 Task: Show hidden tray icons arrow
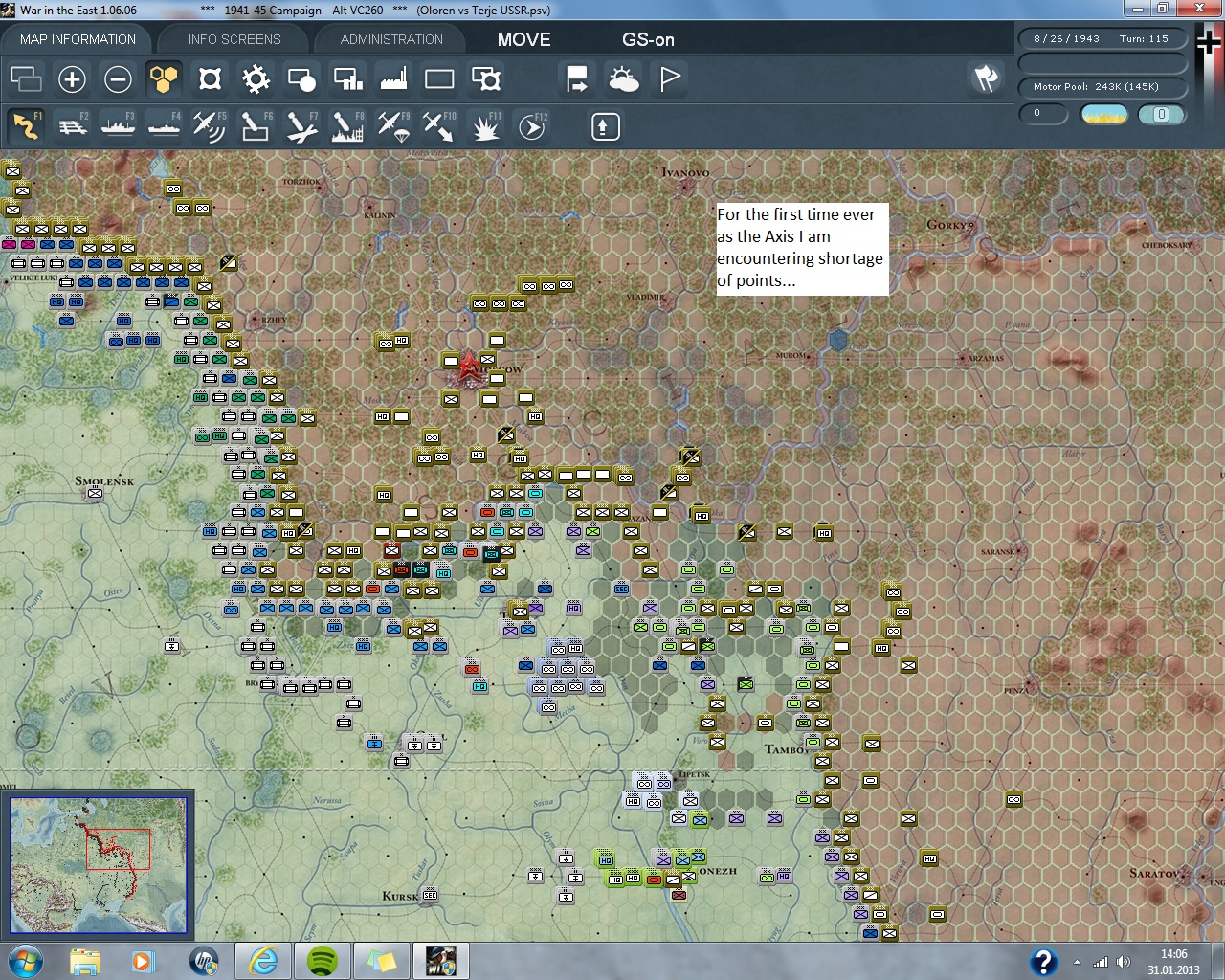[x=1077, y=962]
